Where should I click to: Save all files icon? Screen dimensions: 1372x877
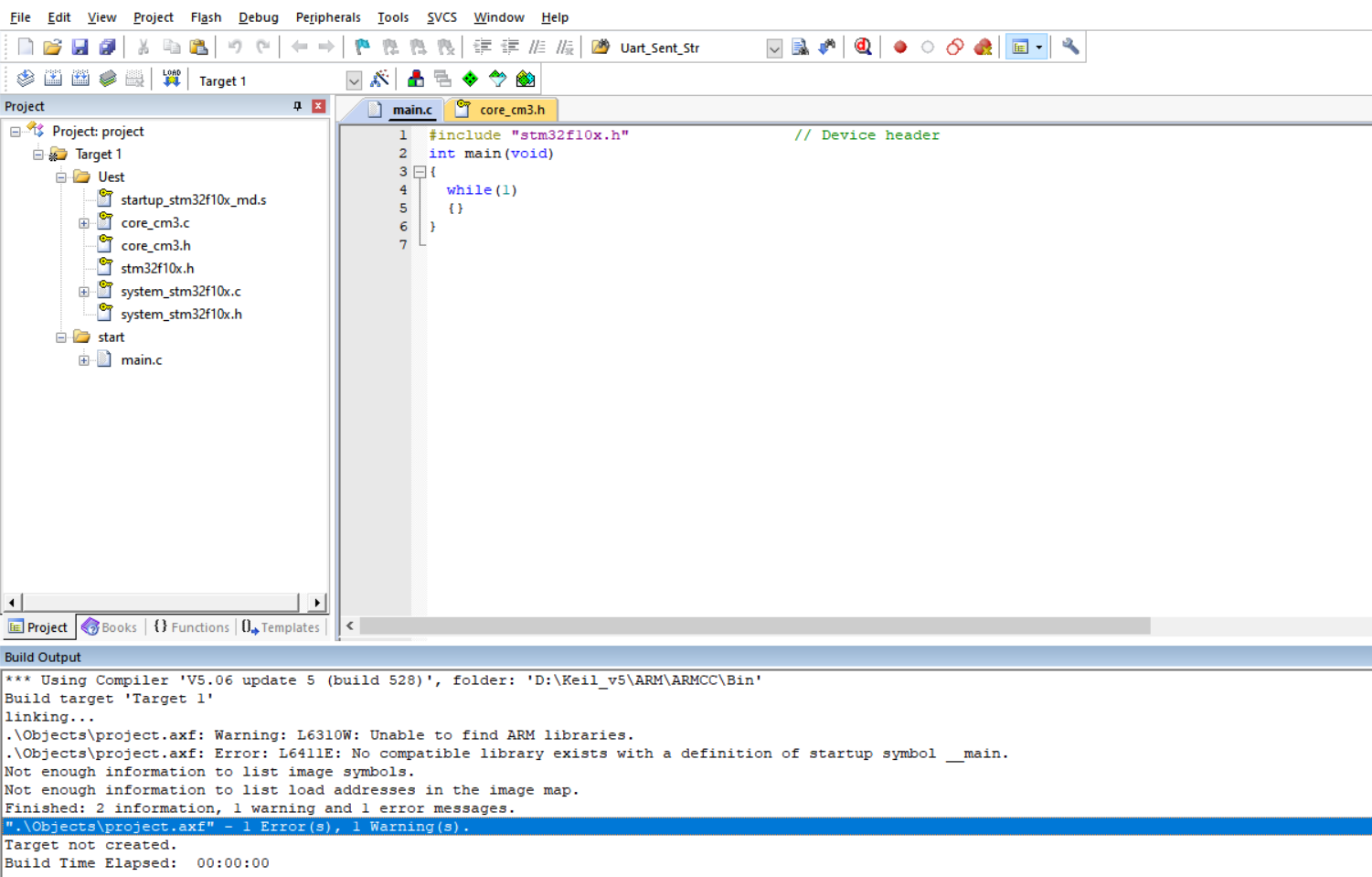click(108, 47)
